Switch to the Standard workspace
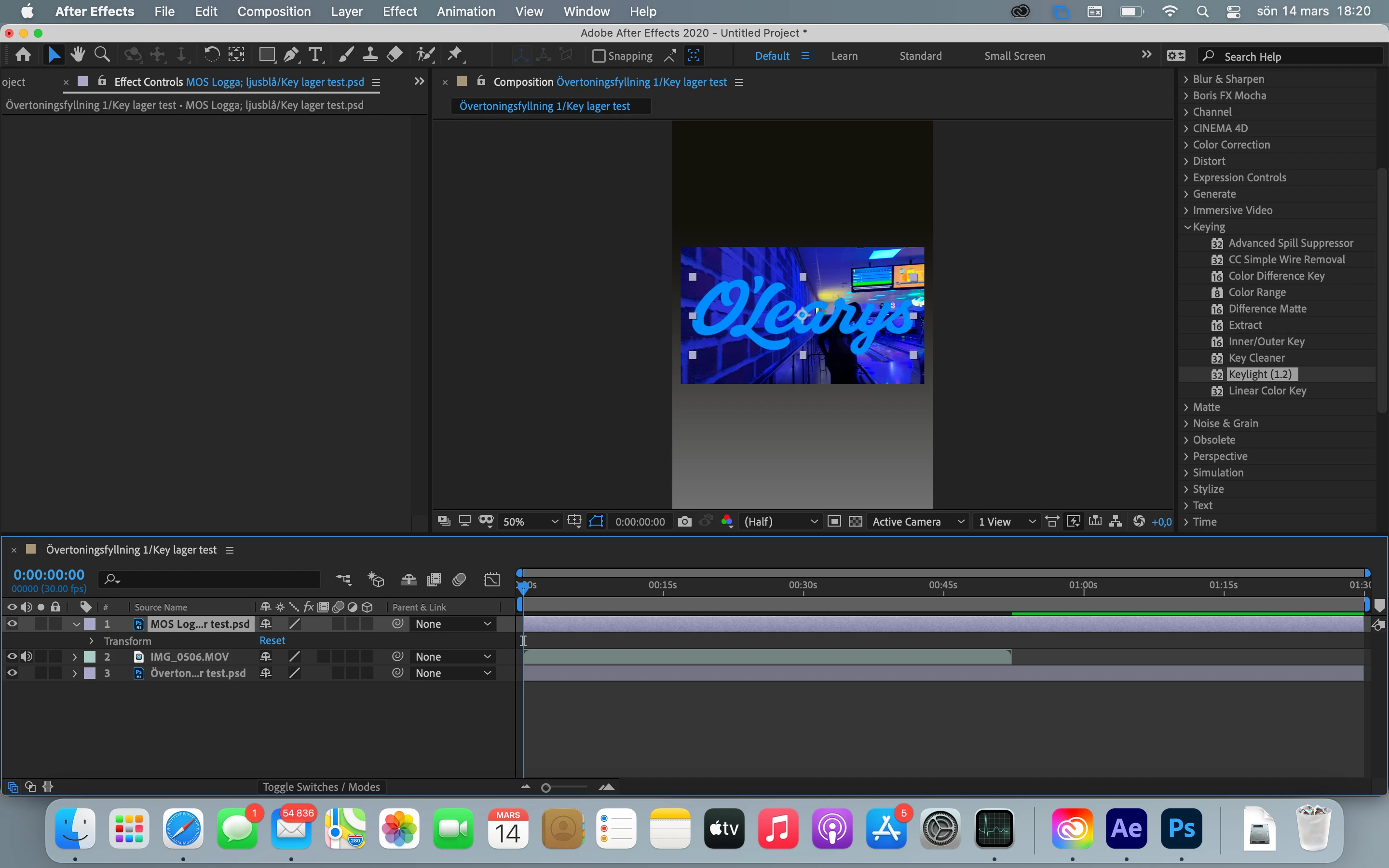The width and height of the screenshot is (1389, 868). coord(920,55)
